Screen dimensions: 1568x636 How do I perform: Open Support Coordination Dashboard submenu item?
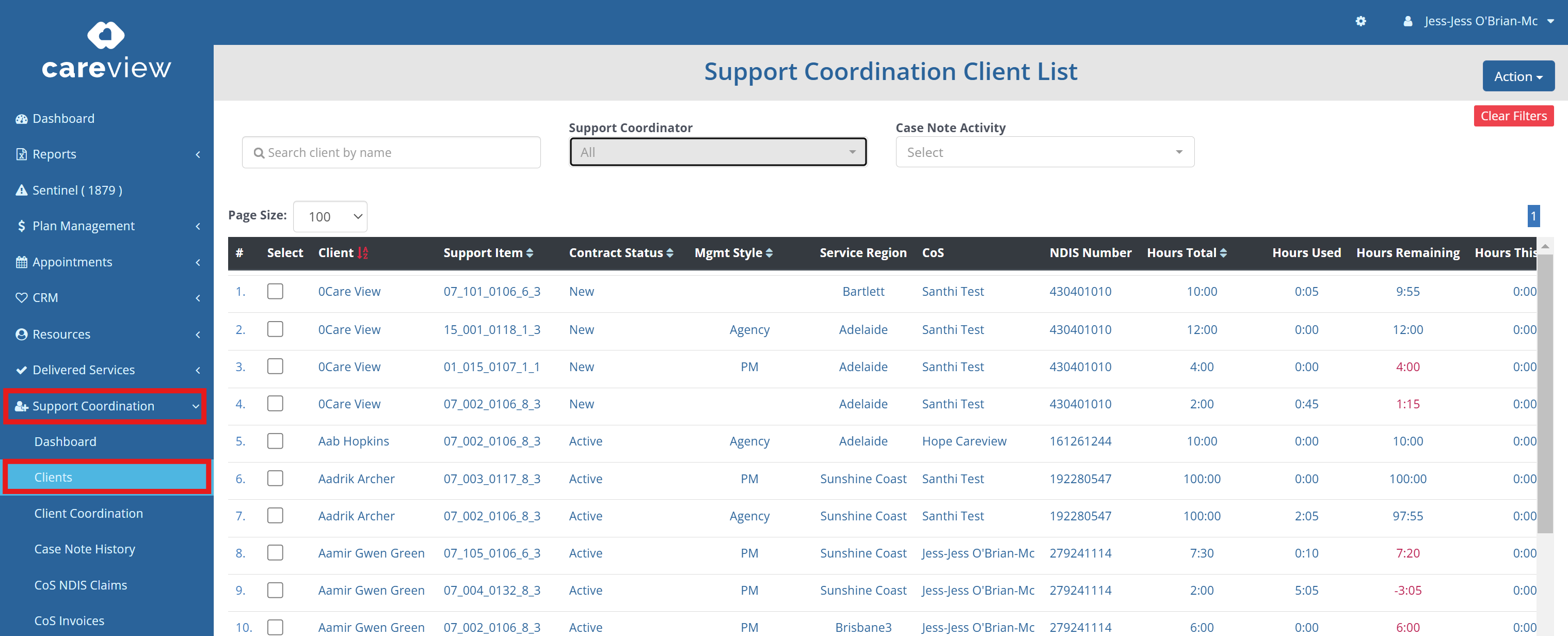pos(65,441)
